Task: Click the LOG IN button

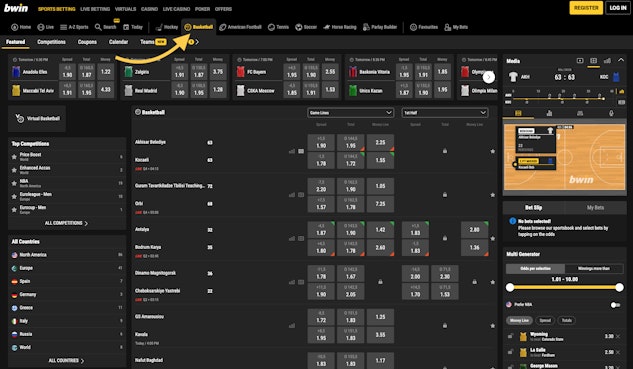Action: [618, 8]
